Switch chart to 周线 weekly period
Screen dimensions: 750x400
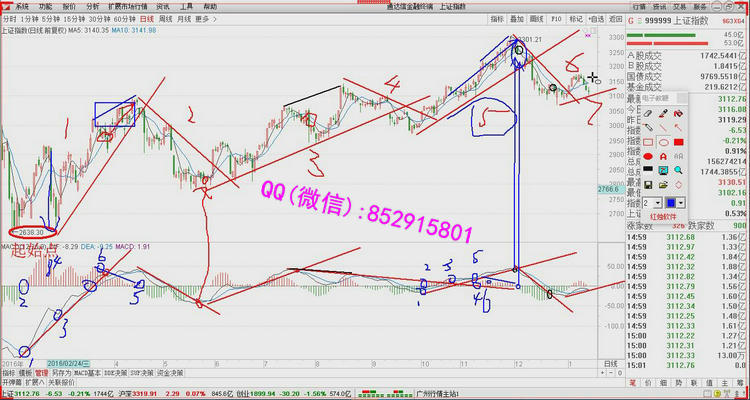(167, 18)
